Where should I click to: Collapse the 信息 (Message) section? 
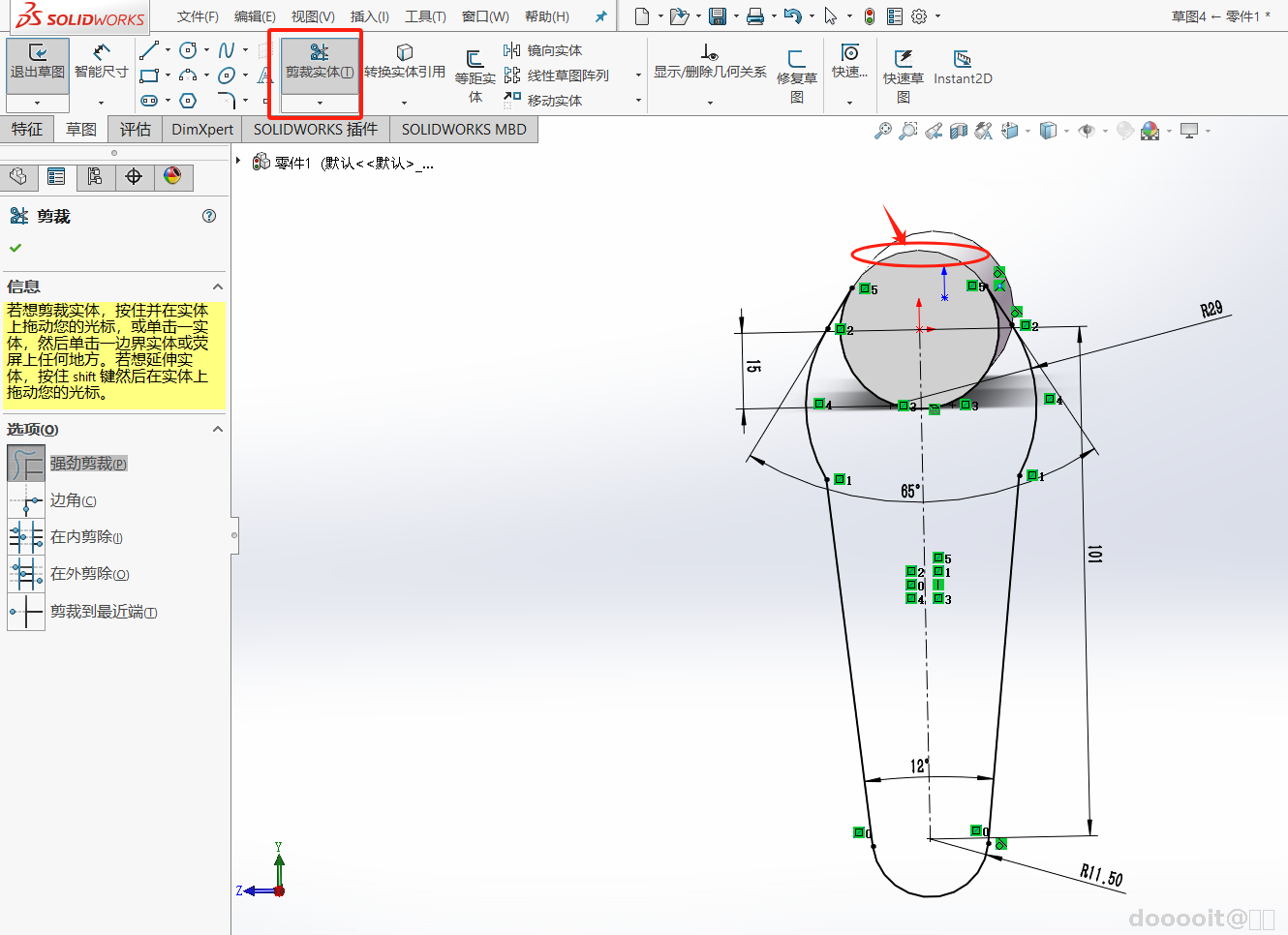[218, 287]
